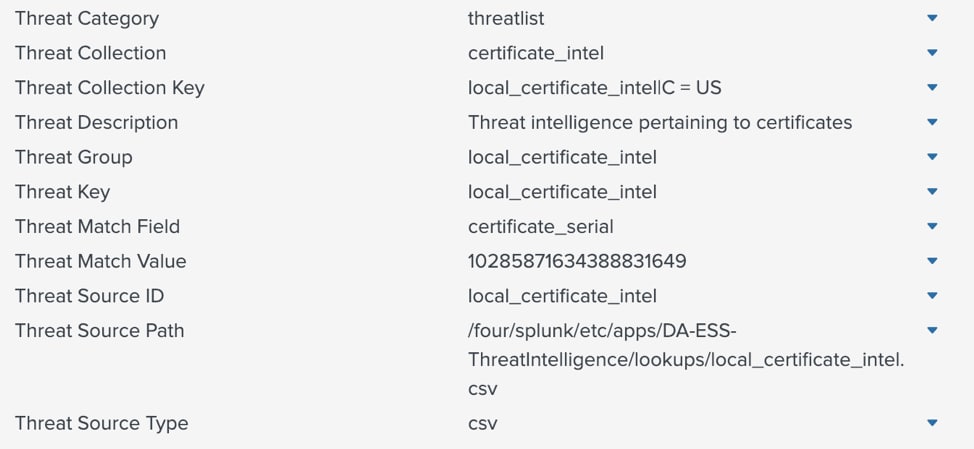Click the certificate_serial match field value
Image resolution: width=974 pixels, height=449 pixels.
point(541,227)
